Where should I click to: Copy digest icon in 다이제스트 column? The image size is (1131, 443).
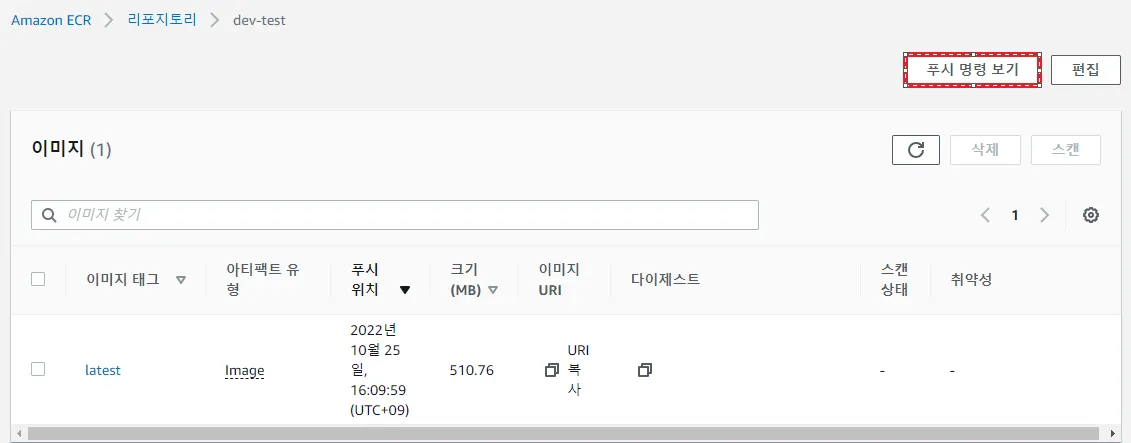click(x=644, y=370)
